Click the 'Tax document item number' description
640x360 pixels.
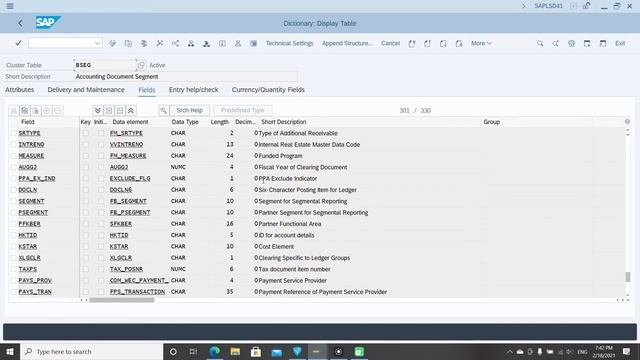point(294,269)
